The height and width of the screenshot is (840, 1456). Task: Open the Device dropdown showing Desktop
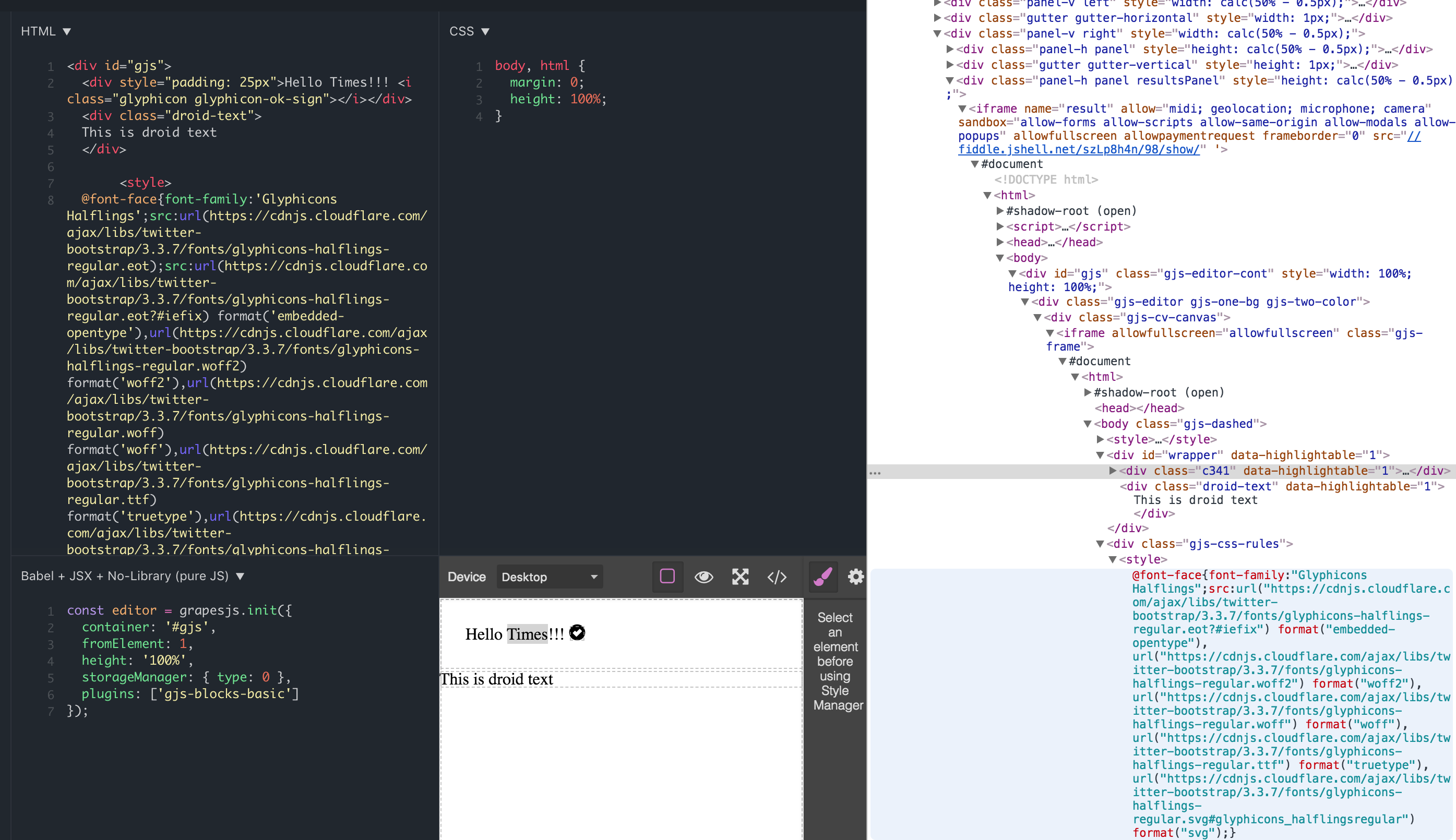(x=548, y=577)
